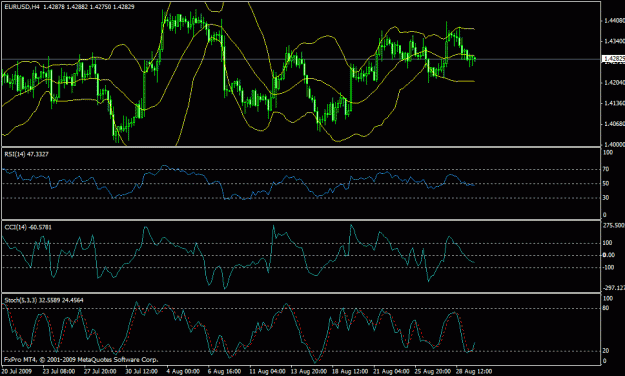
Task: Click the 20 Jul 2009 date label
Action: pyautogui.click(x=18, y=371)
